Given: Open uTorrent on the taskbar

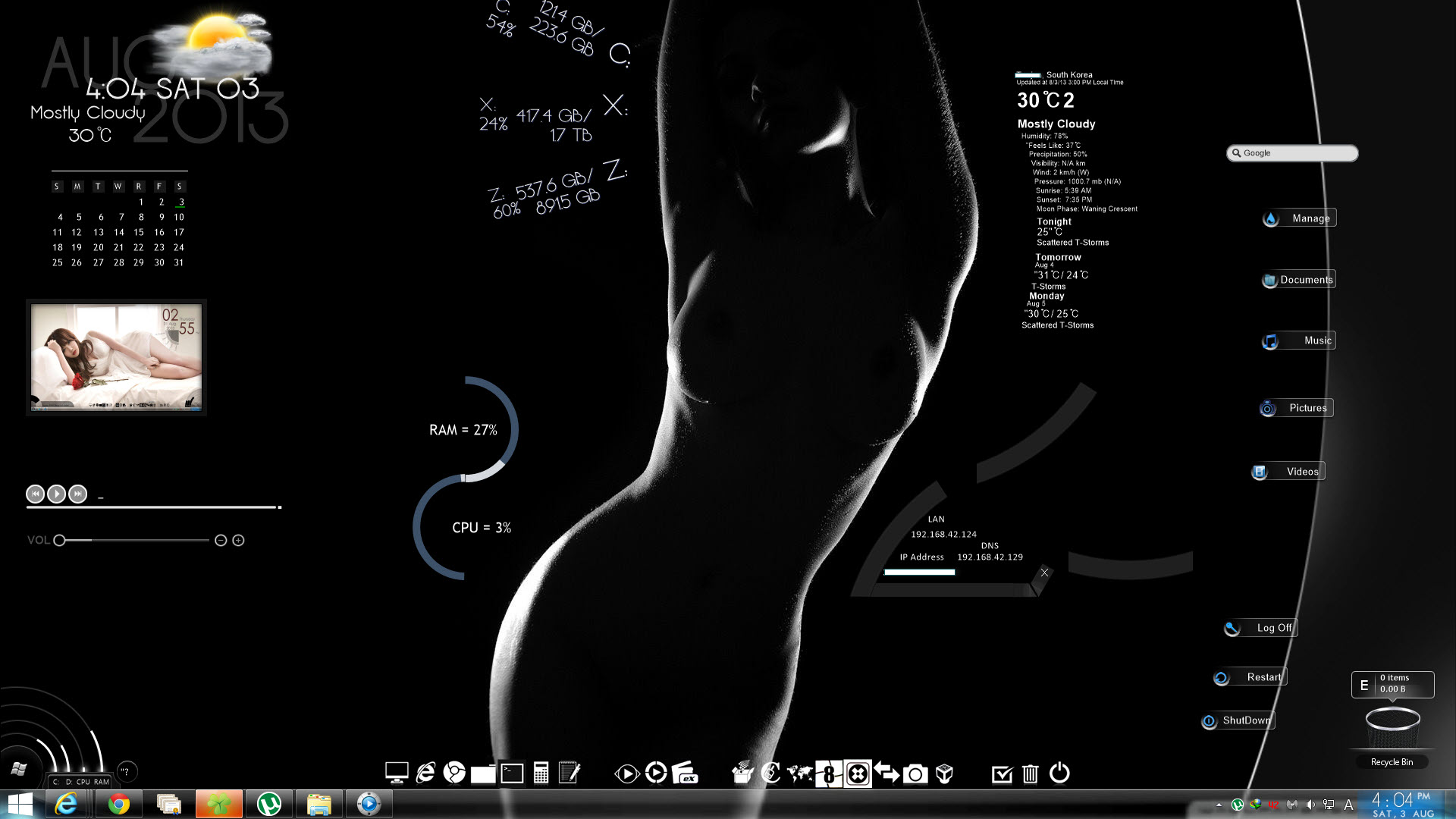Looking at the screenshot, I should (269, 804).
